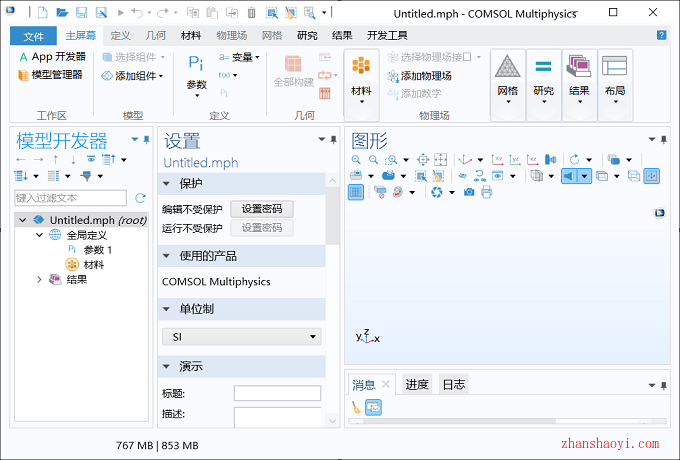Click the Undo arrow icon
The width and height of the screenshot is (680, 460).
(137, 13)
